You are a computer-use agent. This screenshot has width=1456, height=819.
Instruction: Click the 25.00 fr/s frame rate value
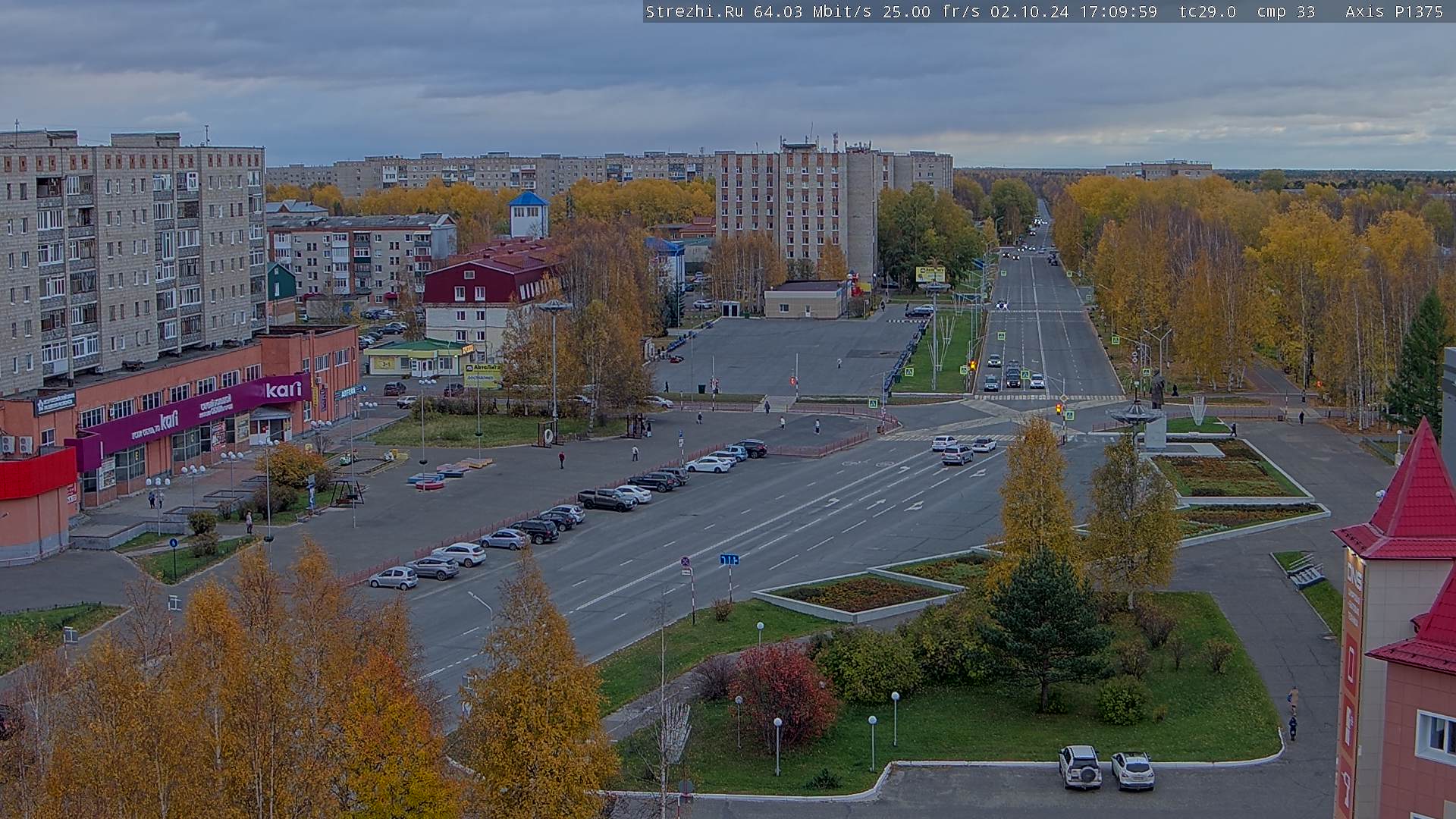(x=931, y=11)
